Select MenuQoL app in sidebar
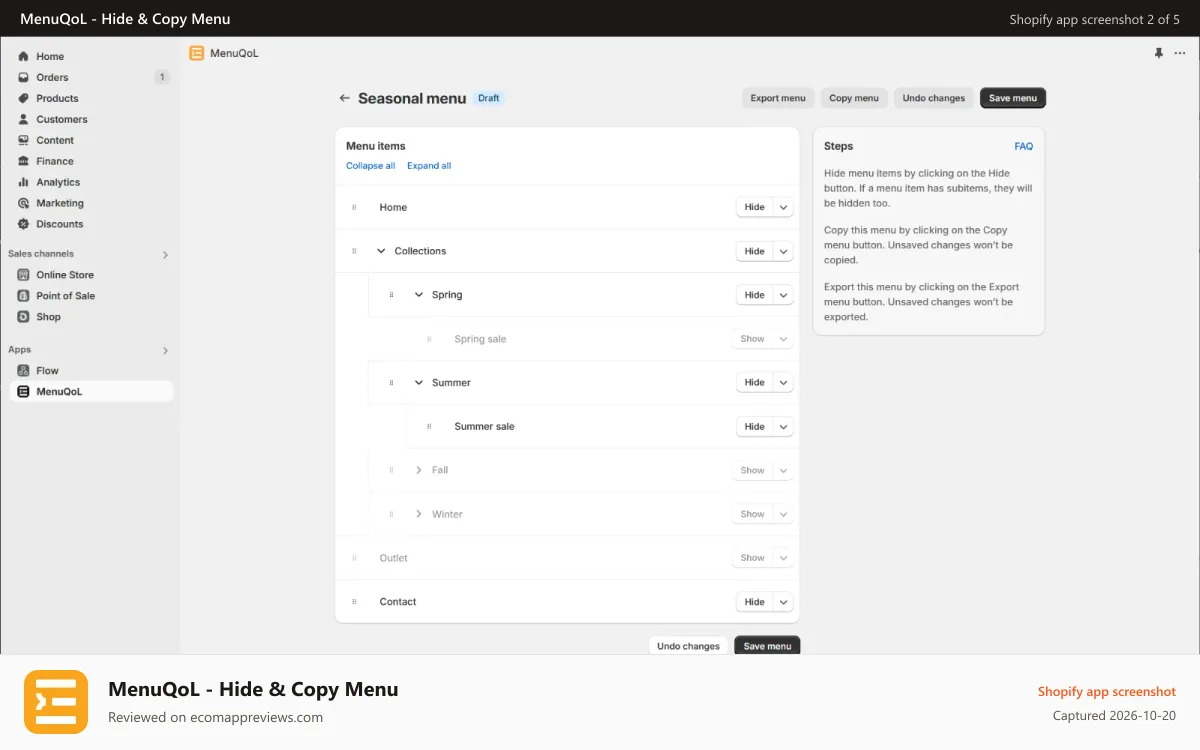 point(91,392)
